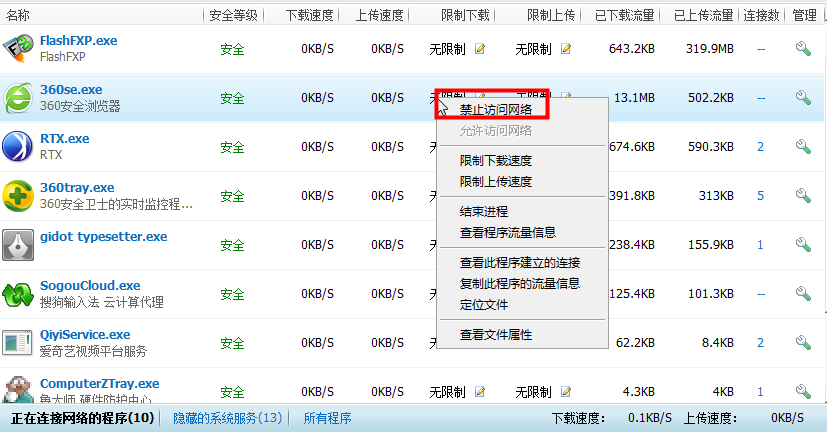This screenshot has height=432, width=827.
Task: Open manage wrench for QiyiService.exe
Action: (x=803, y=343)
